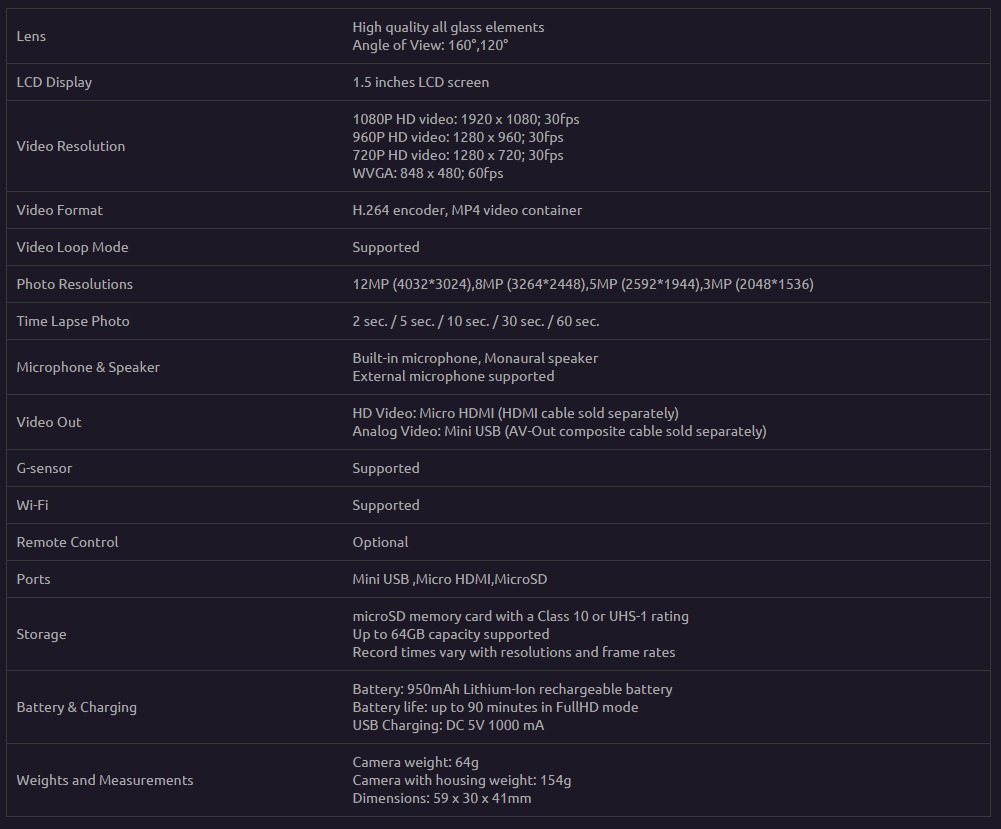The width and height of the screenshot is (1001, 829).
Task: Select the Dimensions 59 x 30 x 41mm line
Action: pyautogui.click(x=441, y=798)
